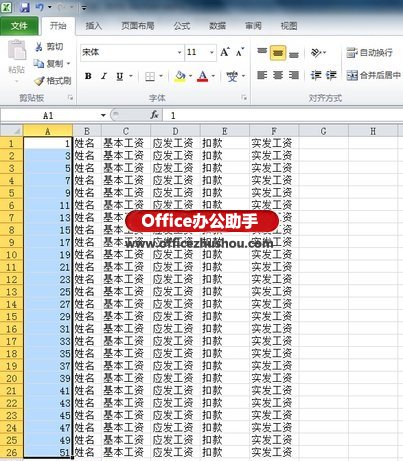
Task: Click the decrease indent icon
Action: click(x=315, y=75)
